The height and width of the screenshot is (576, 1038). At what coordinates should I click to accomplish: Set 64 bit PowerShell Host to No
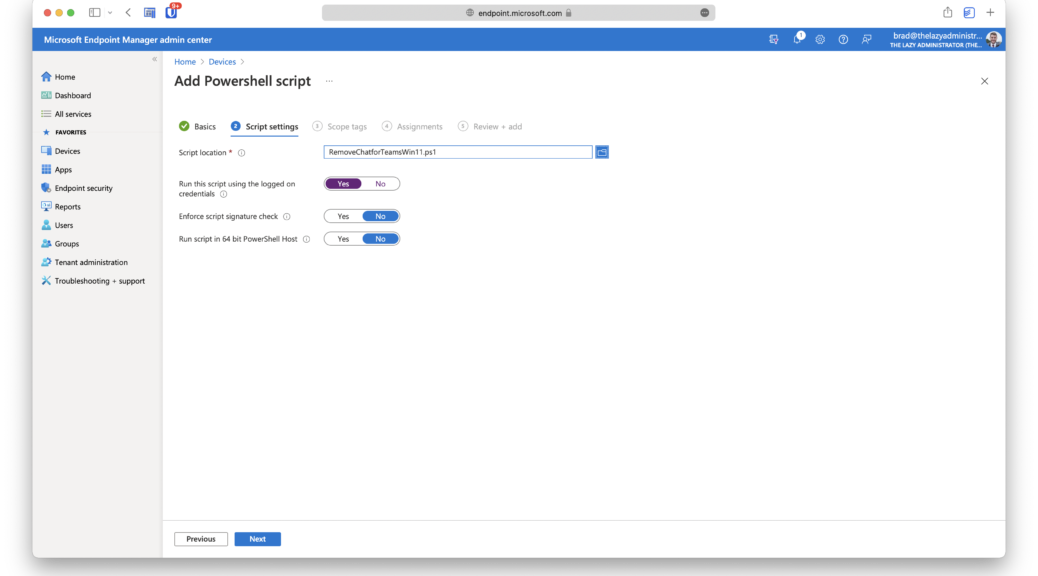[x=380, y=239]
